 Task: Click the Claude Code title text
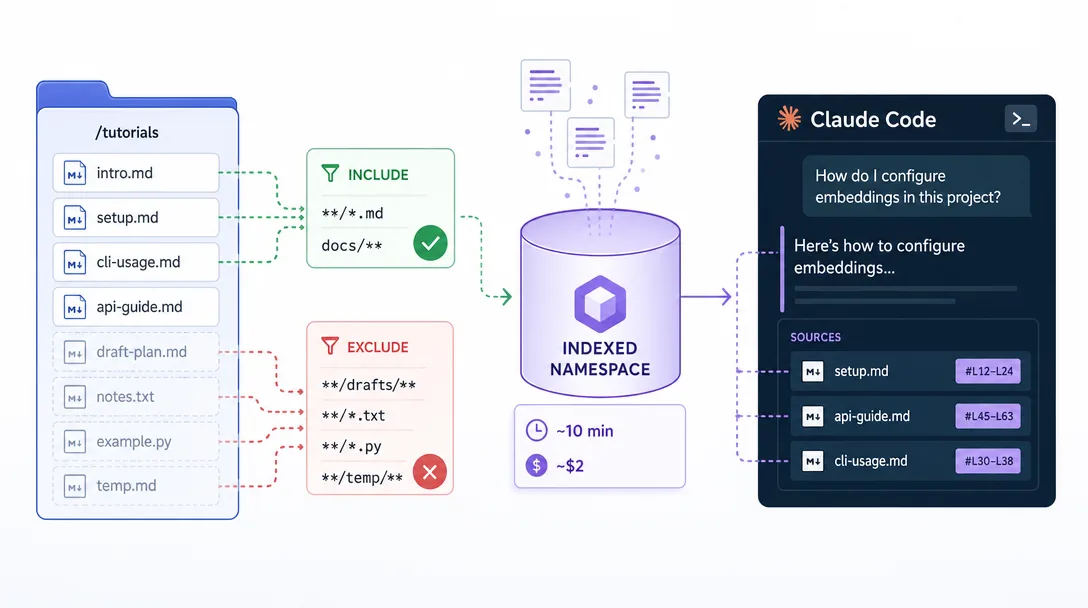coord(873,119)
